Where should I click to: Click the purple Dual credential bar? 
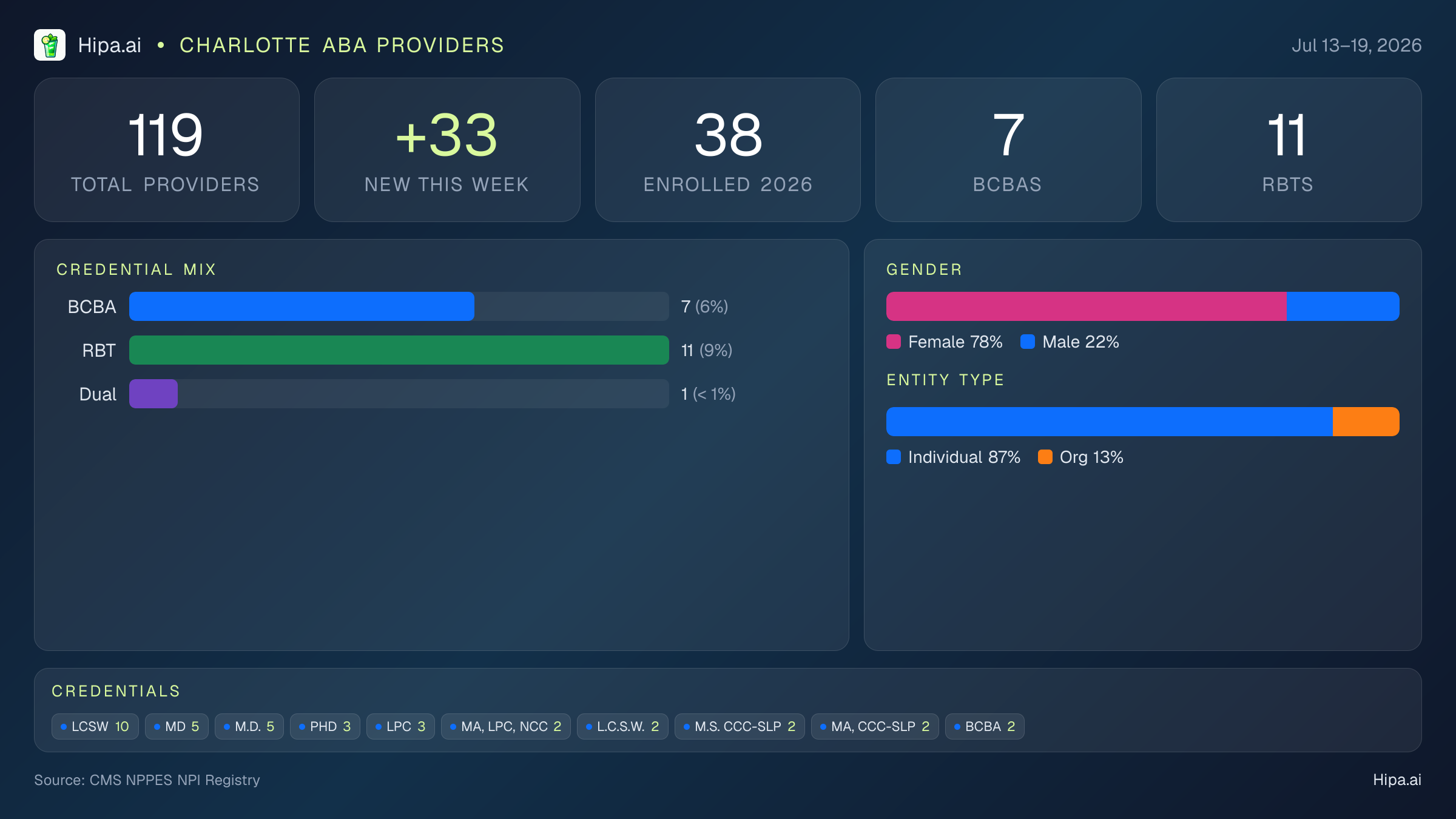point(153,394)
